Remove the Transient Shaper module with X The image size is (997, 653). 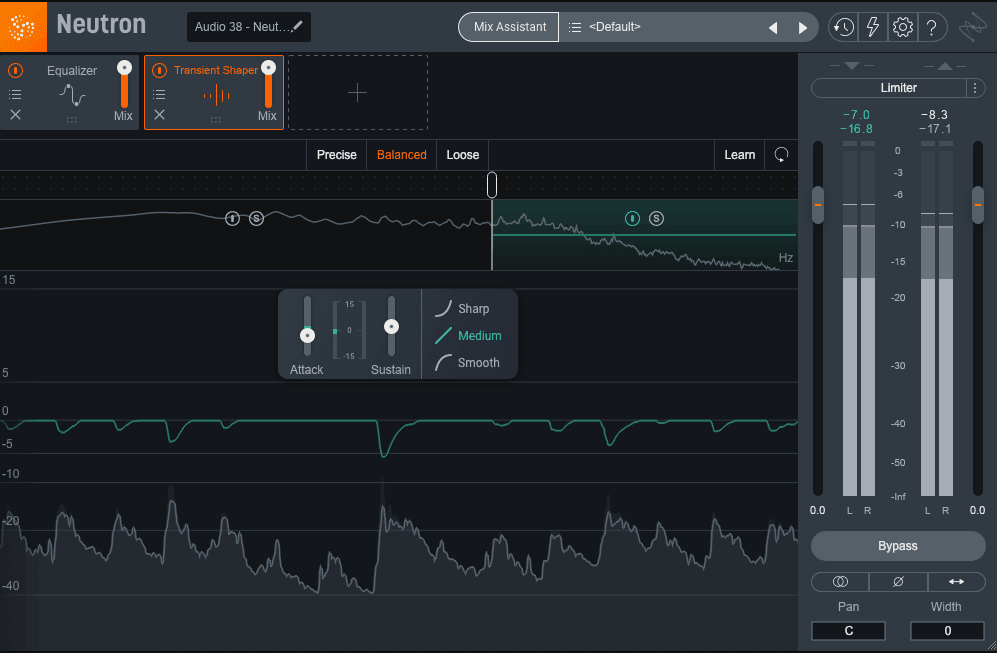(160, 114)
